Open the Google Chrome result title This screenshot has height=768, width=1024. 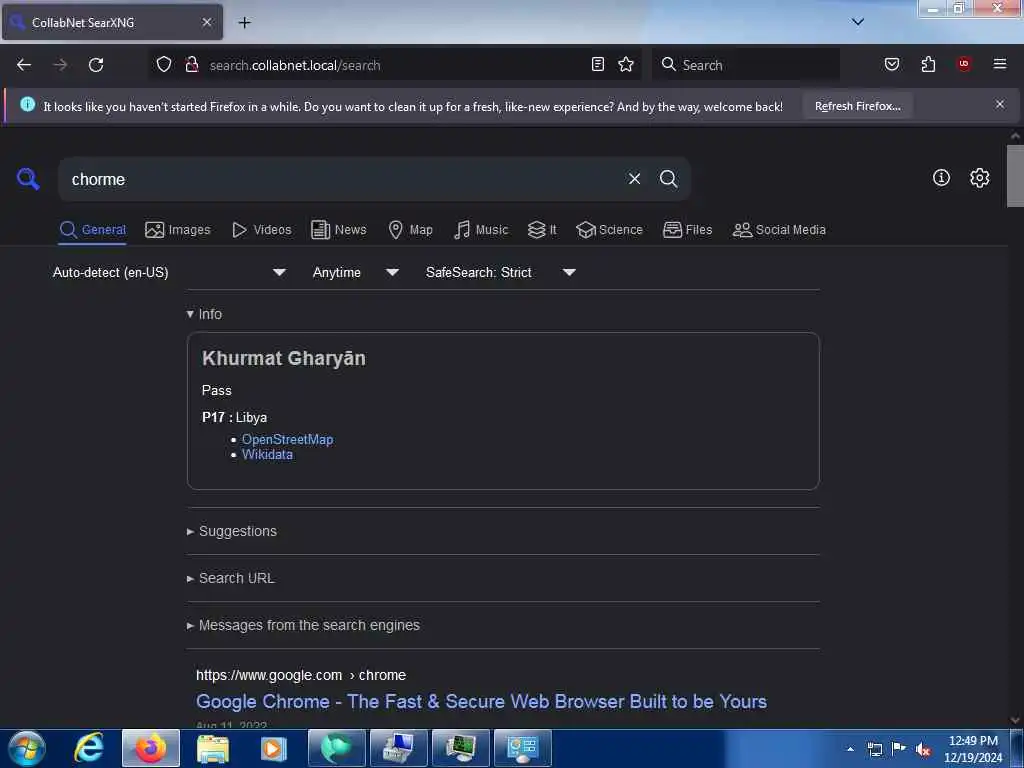pos(481,701)
